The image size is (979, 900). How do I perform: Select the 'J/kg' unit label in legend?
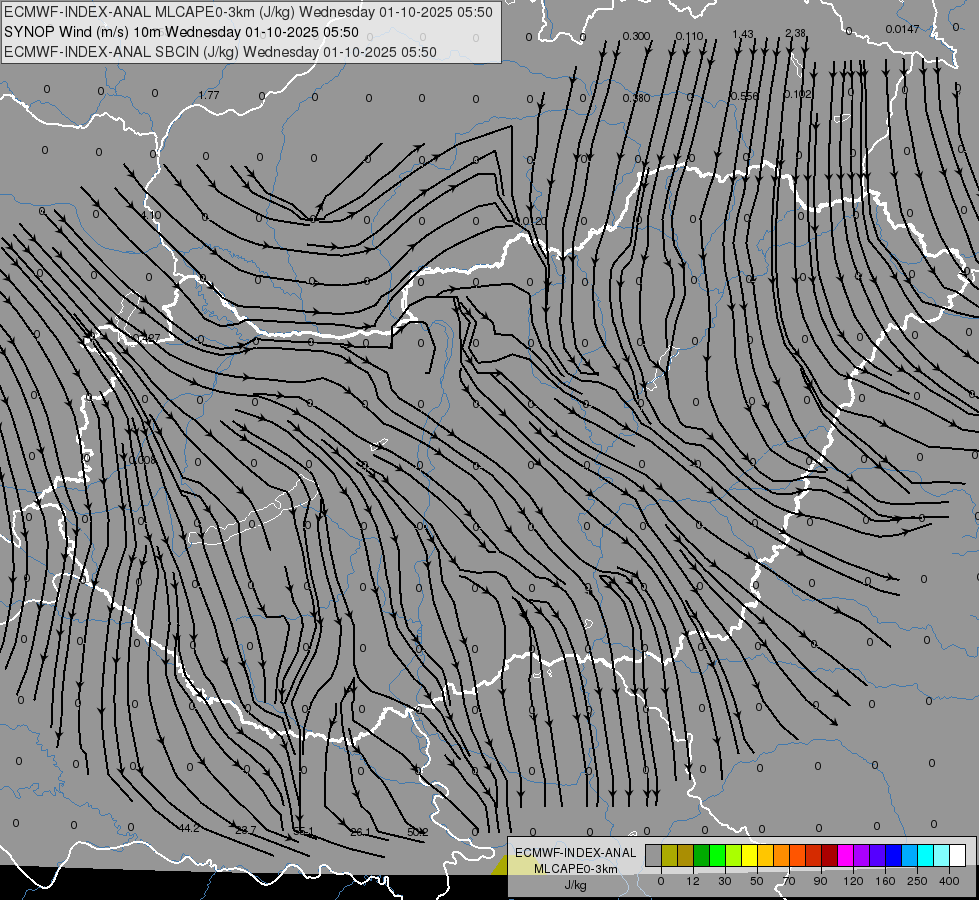tap(576, 885)
